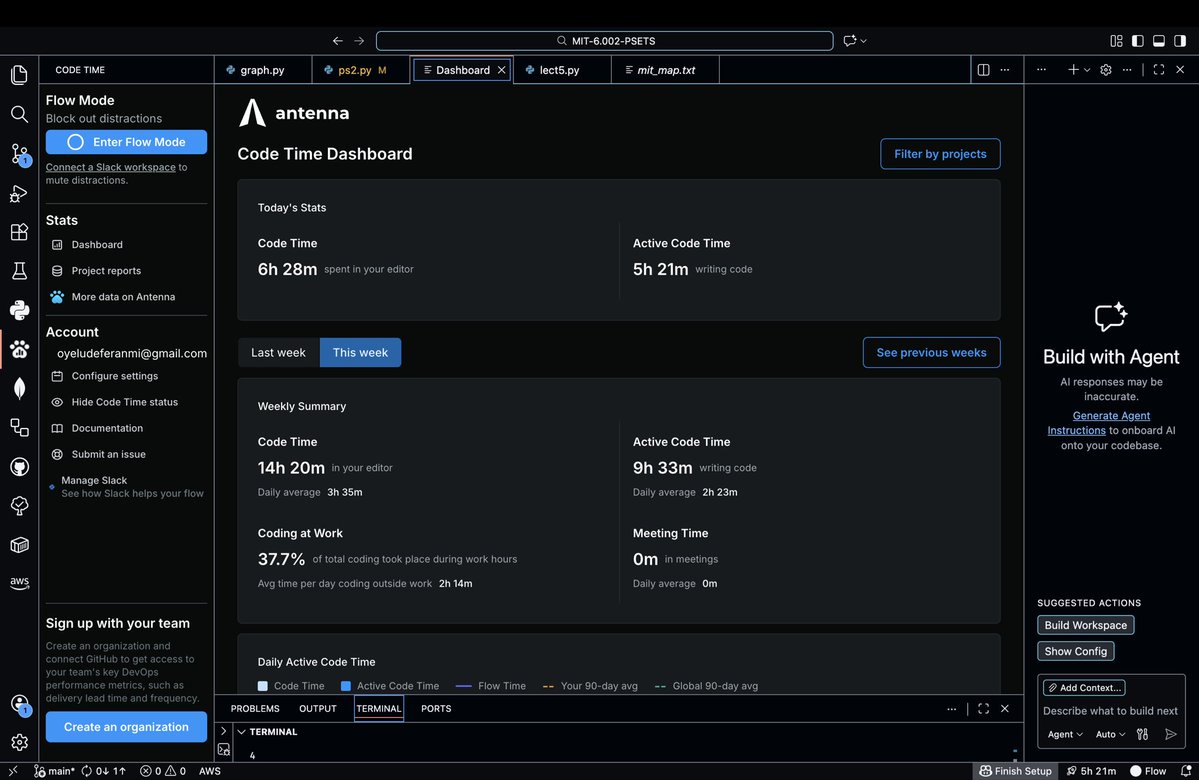
Task: Click Create an organization button
Action: pyautogui.click(x=126, y=727)
